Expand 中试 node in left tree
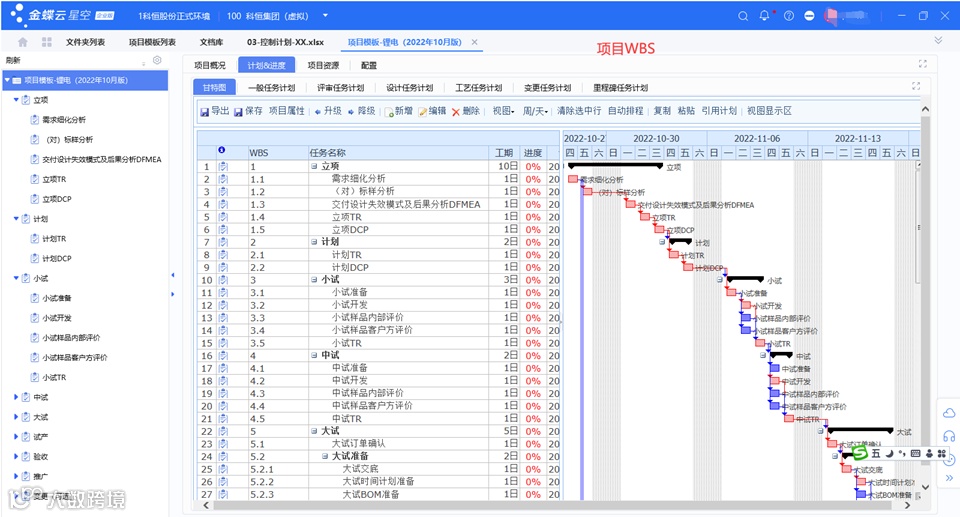 [x=16, y=397]
